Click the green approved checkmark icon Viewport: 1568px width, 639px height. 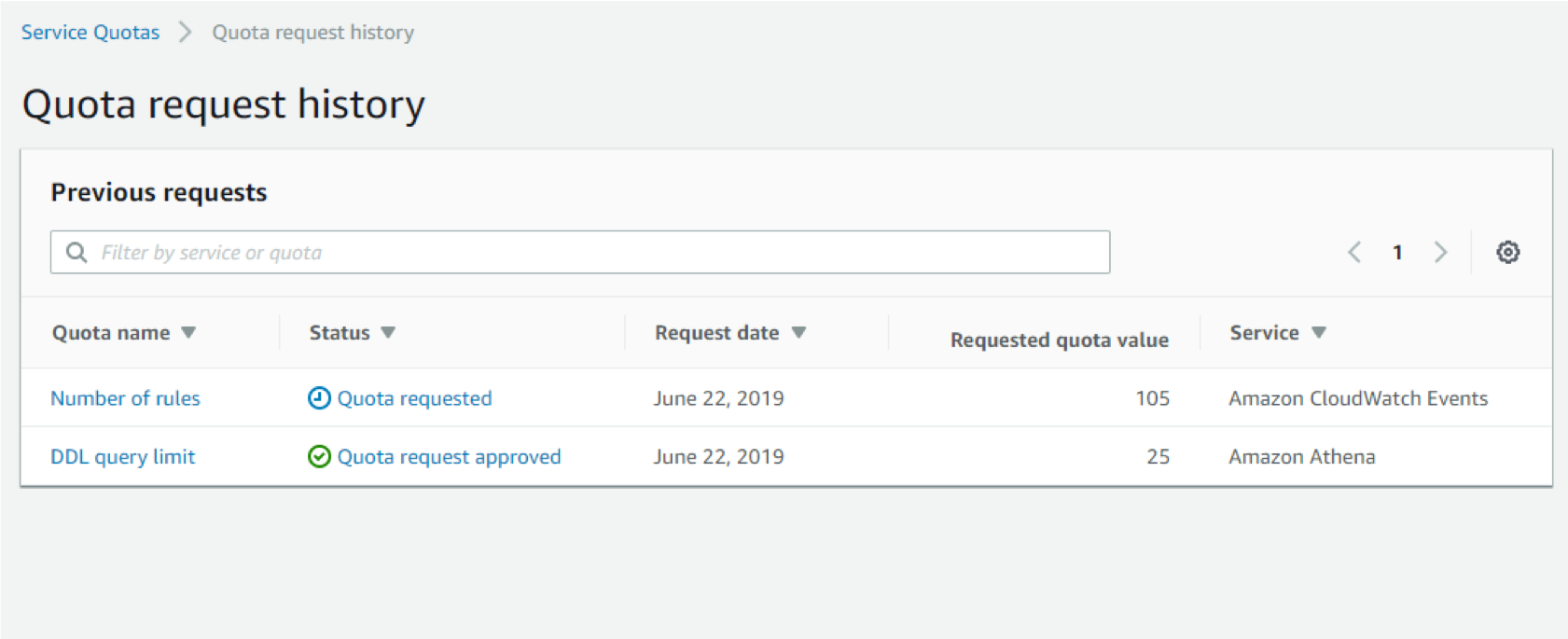point(319,456)
